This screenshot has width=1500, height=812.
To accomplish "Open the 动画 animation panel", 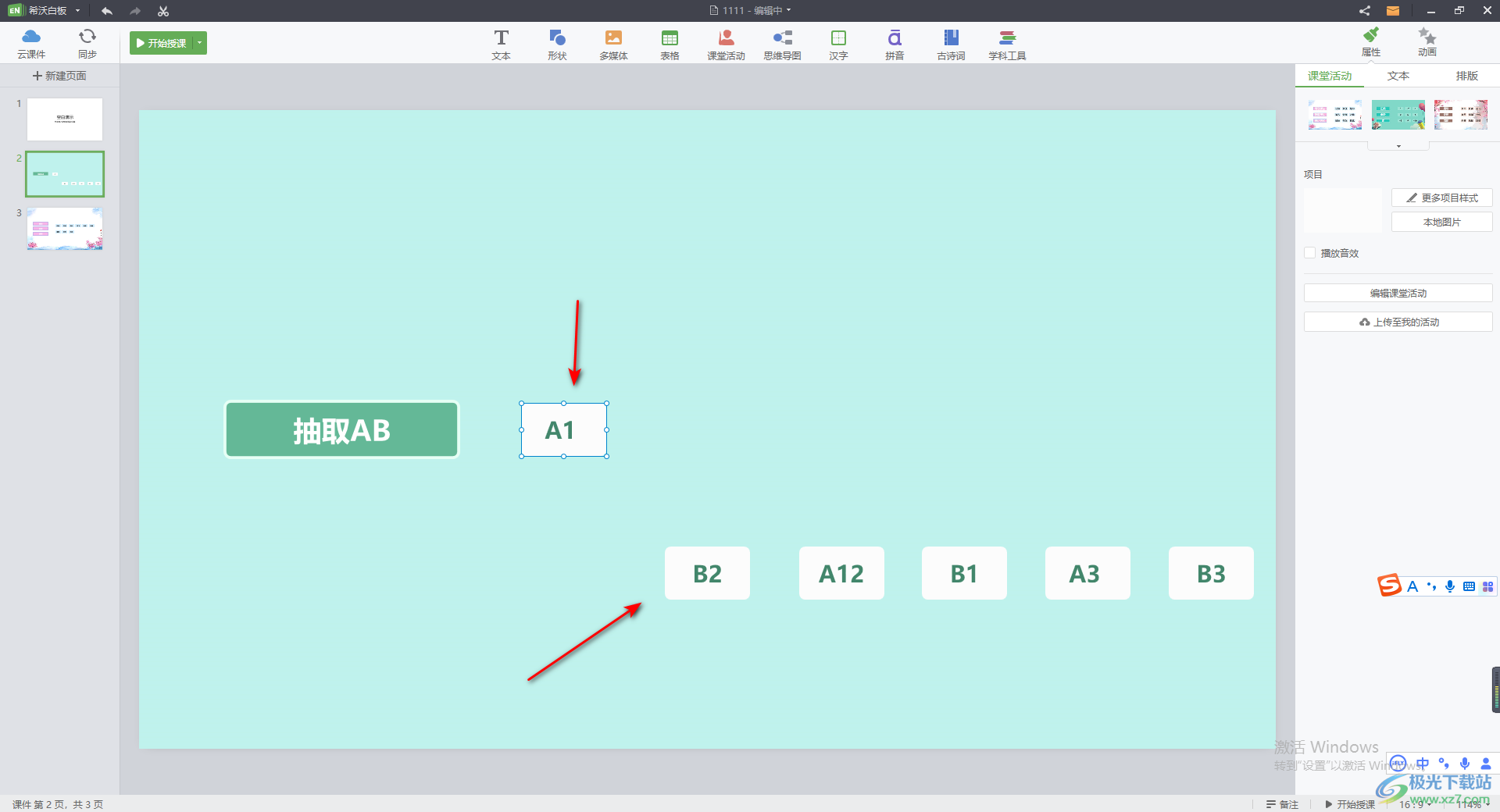I will point(1427,42).
